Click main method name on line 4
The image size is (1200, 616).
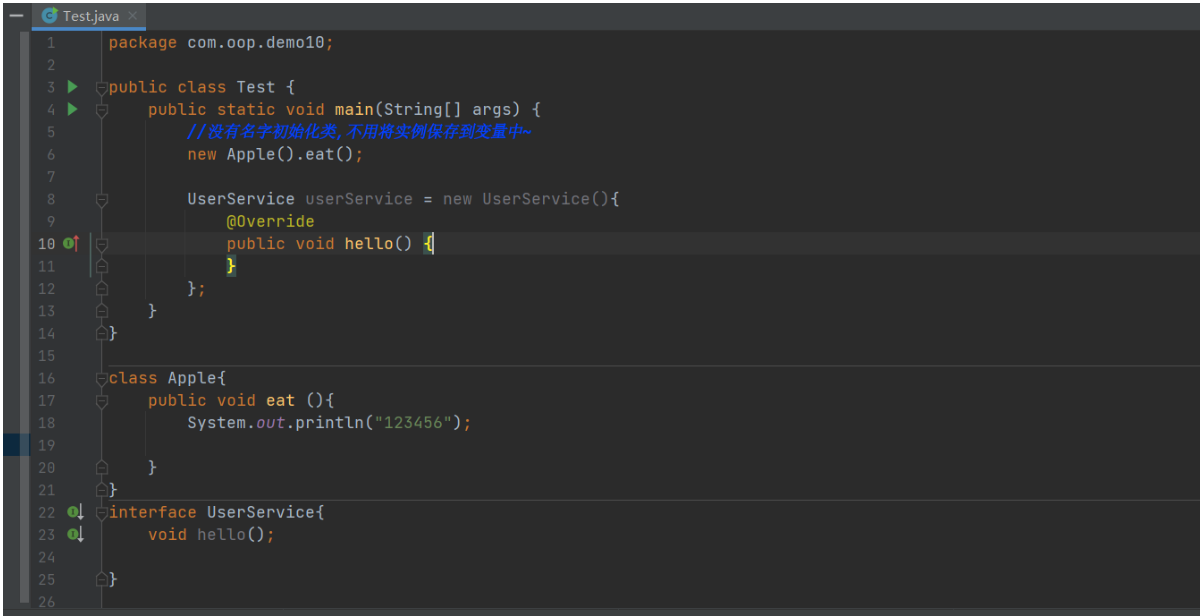[354, 109]
